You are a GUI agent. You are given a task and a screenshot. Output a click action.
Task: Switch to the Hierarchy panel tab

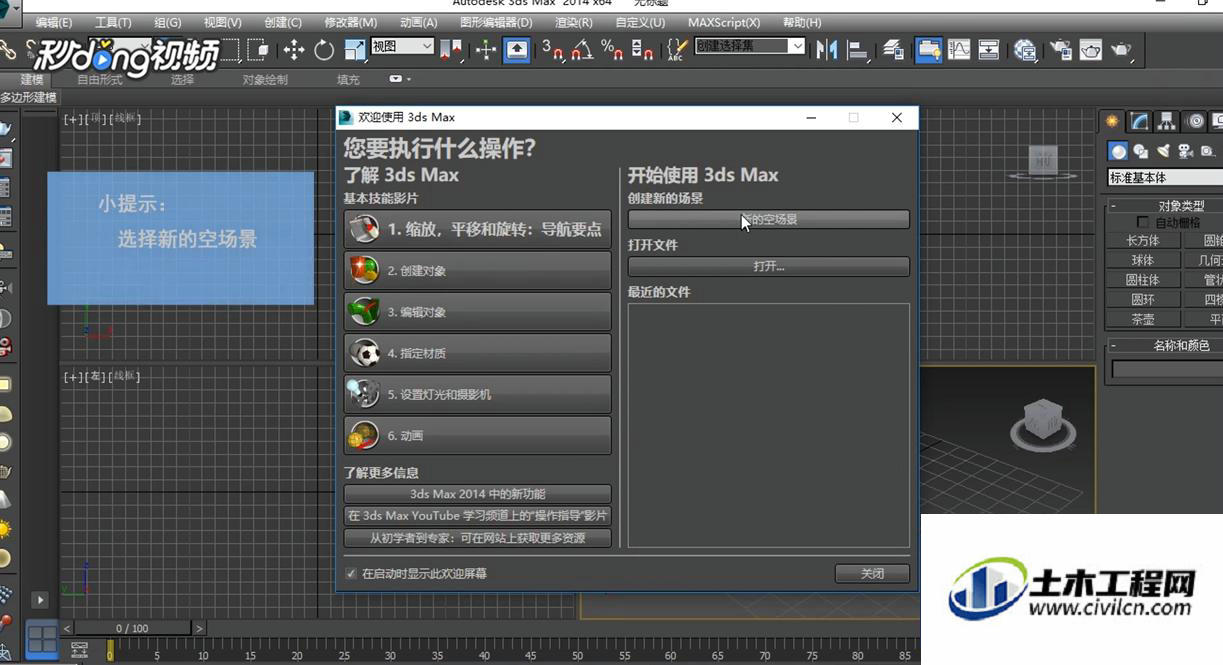tap(1167, 121)
